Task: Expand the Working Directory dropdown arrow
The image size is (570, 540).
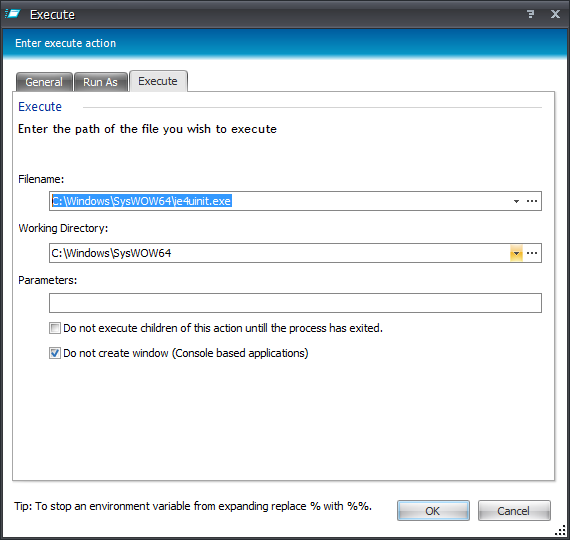Action: pos(516,253)
